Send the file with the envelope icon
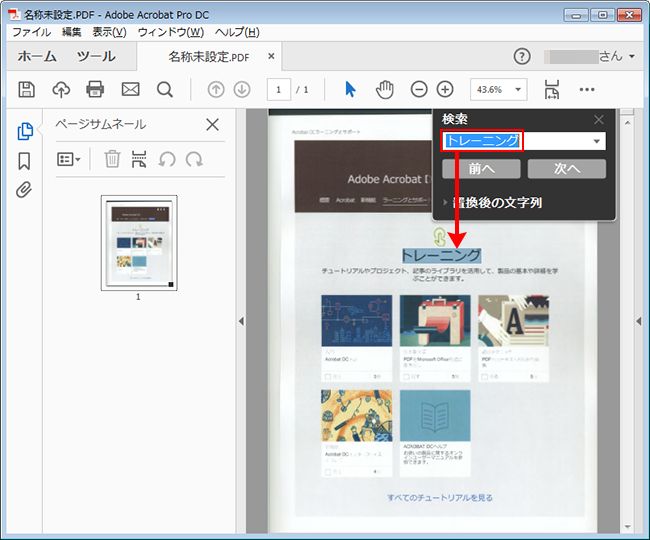 click(130, 89)
